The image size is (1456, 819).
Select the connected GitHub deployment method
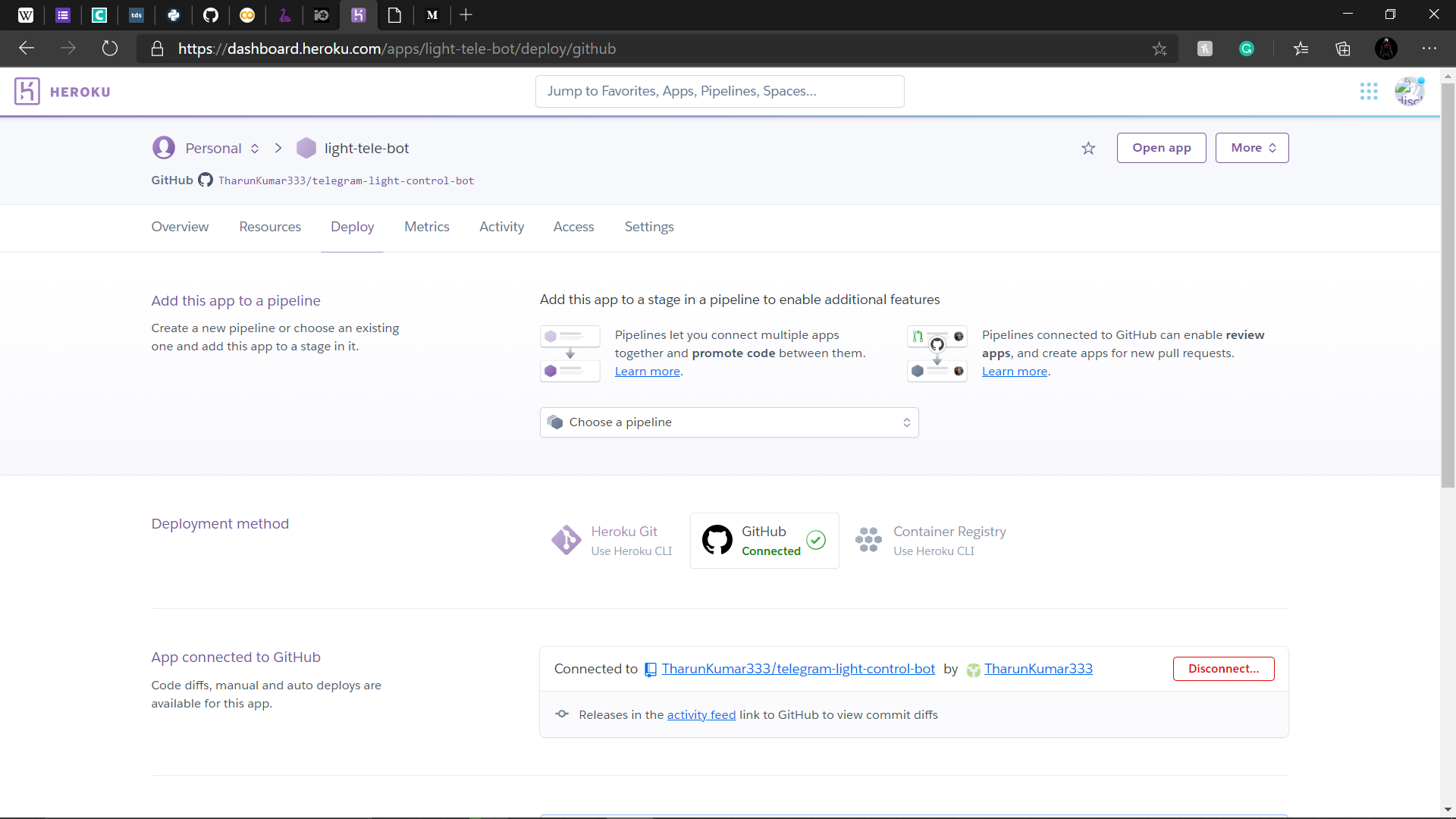click(x=764, y=541)
